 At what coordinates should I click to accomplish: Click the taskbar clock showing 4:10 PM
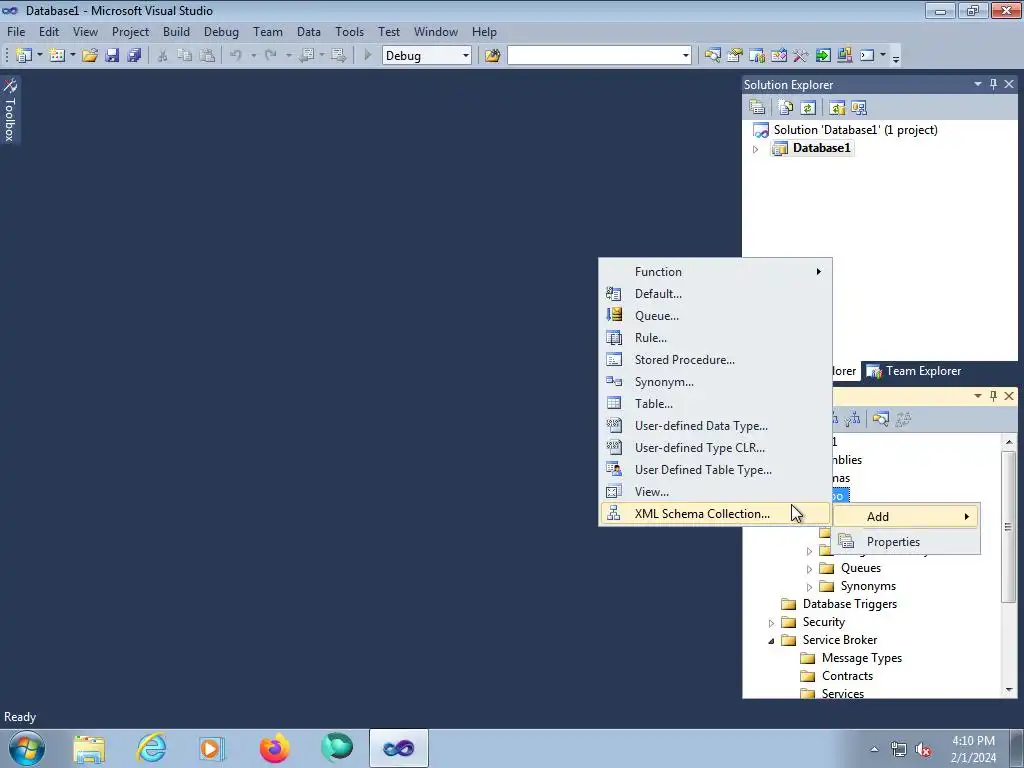[973, 749]
